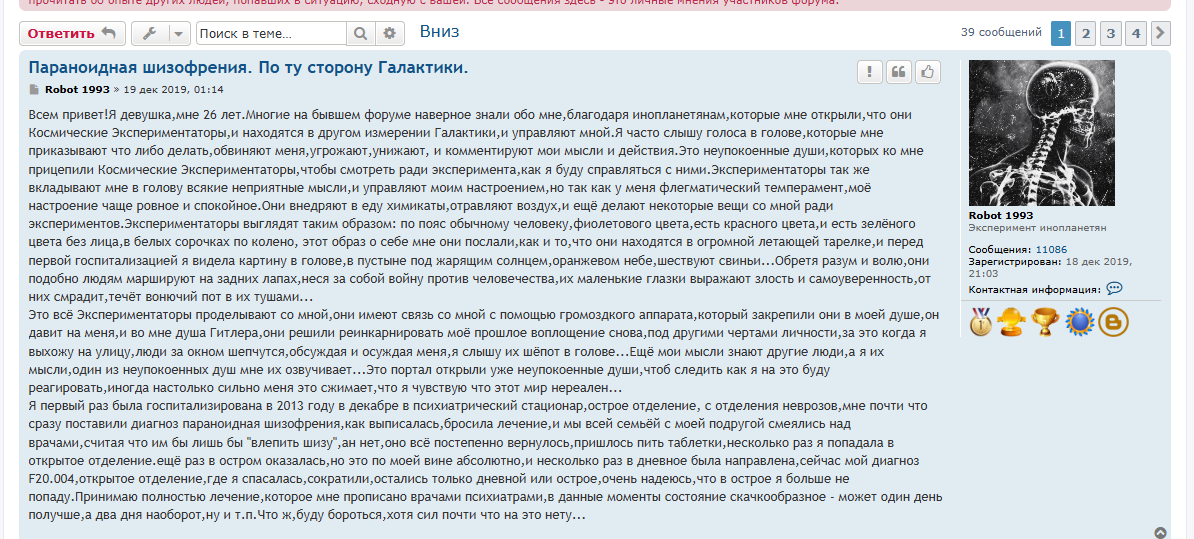Go to page 3 of topic
The width and height of the screenshot is (1194, 539).
click(x=1111, y=33)
